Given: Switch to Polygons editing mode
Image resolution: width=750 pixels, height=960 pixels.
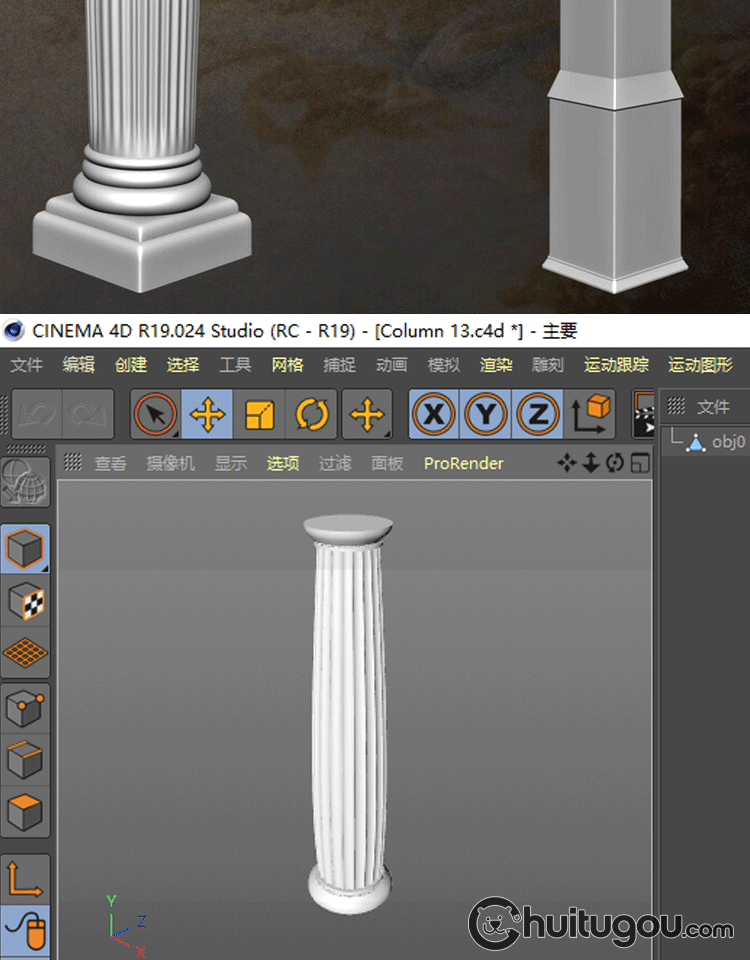Looking at the screenshot, I should click(x=24, y=813).
